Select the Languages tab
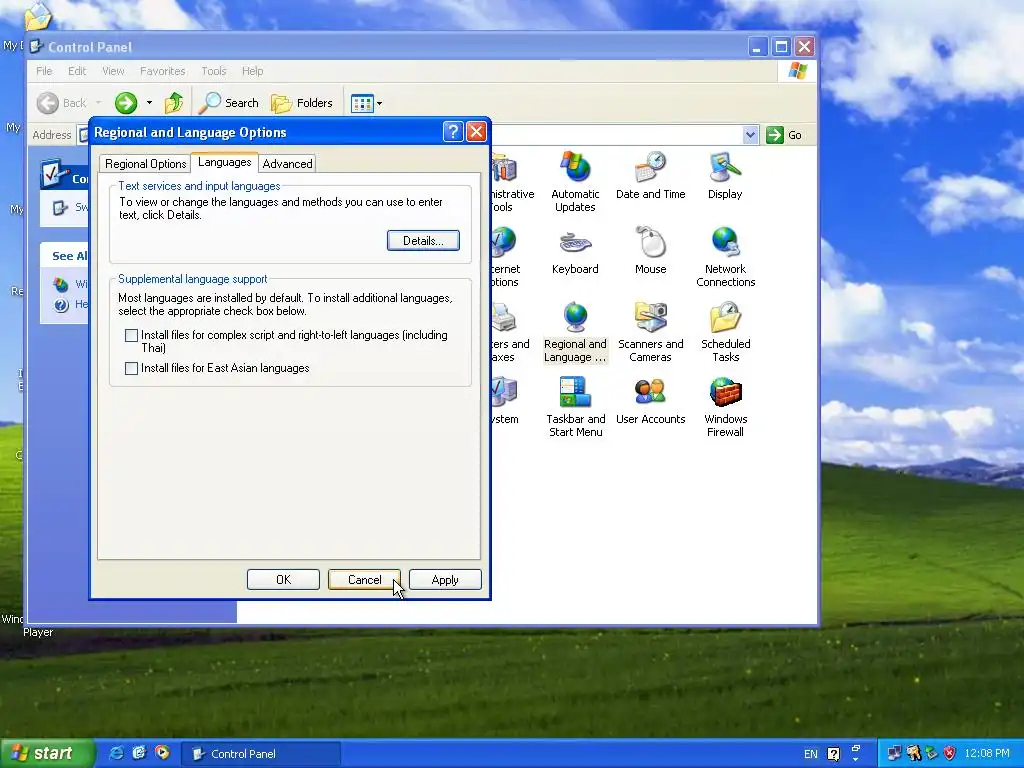This screenshot has width=1024, height=768. (225, 162)
